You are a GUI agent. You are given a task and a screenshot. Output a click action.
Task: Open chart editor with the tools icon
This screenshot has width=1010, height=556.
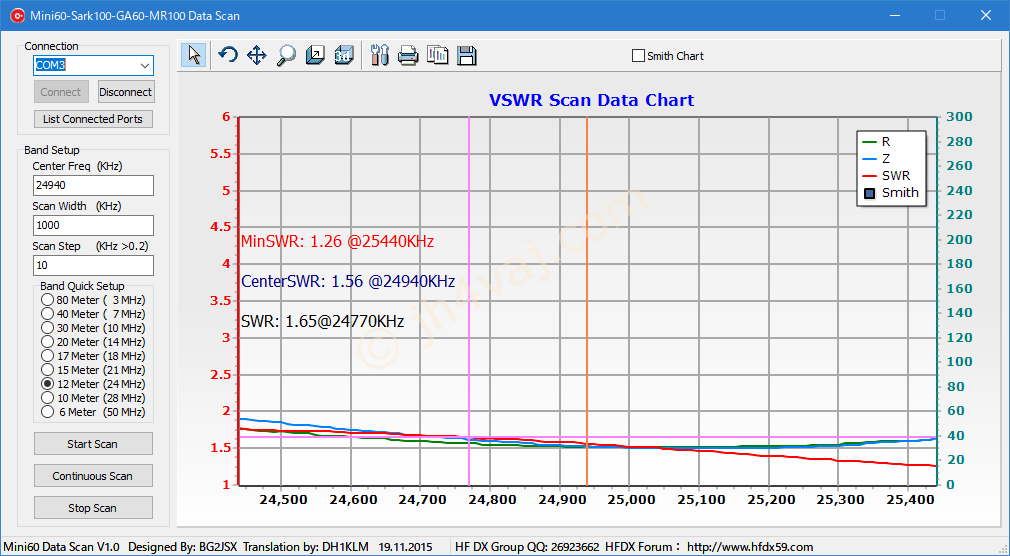click(379, 55)
